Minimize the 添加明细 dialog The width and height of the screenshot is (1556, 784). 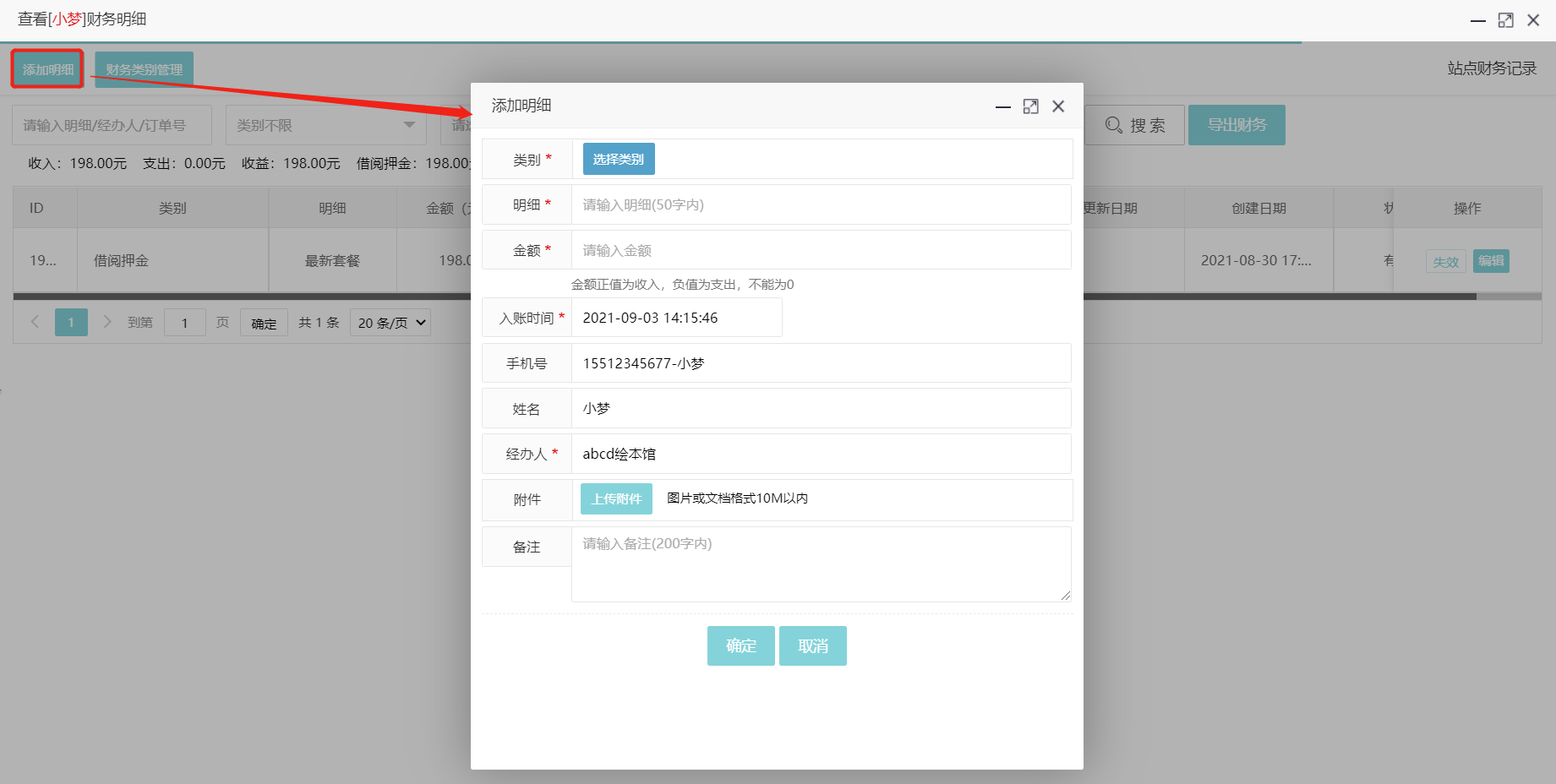click(x=1003, y=106)
